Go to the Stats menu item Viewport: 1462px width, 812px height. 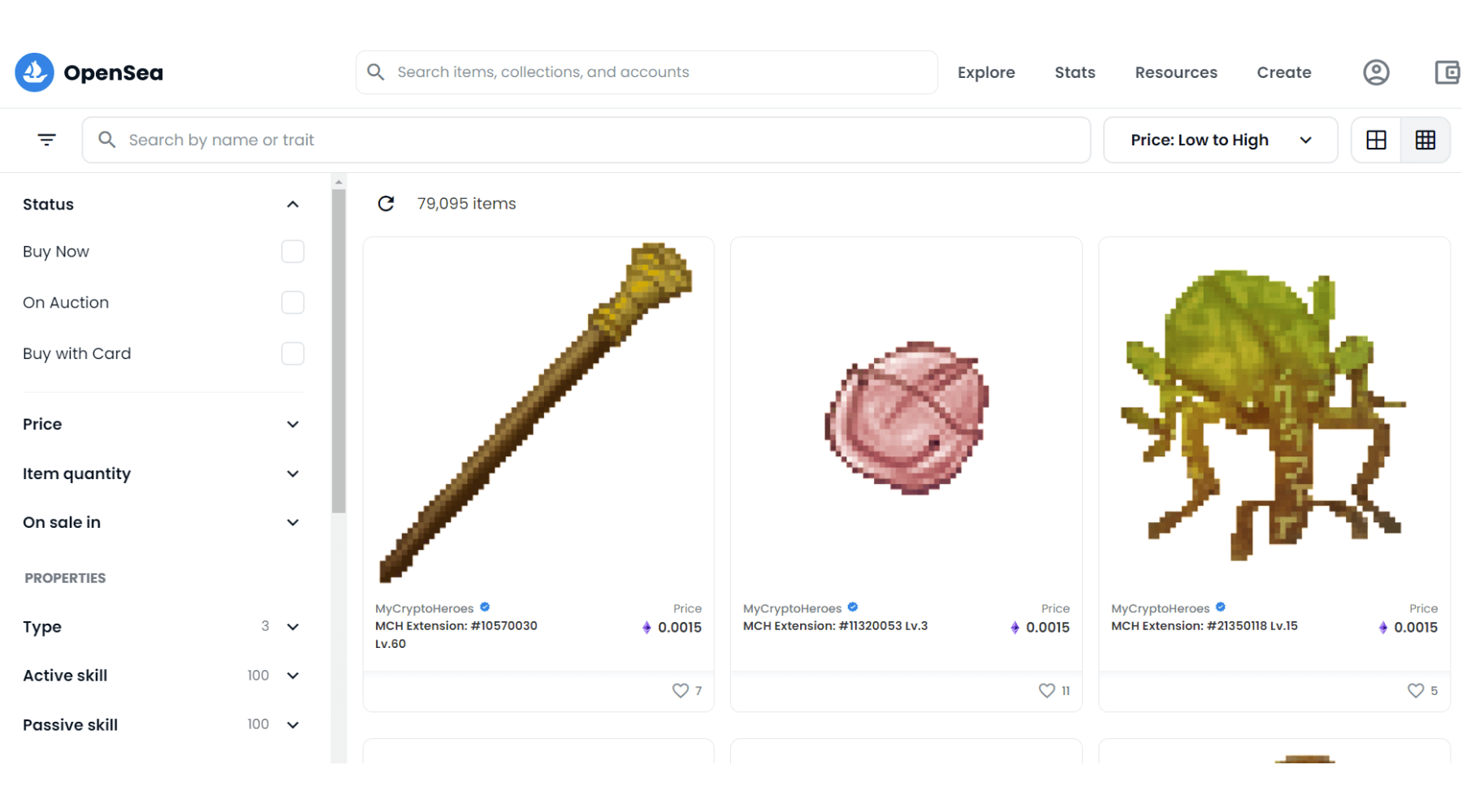click(x=1075, y=72)
